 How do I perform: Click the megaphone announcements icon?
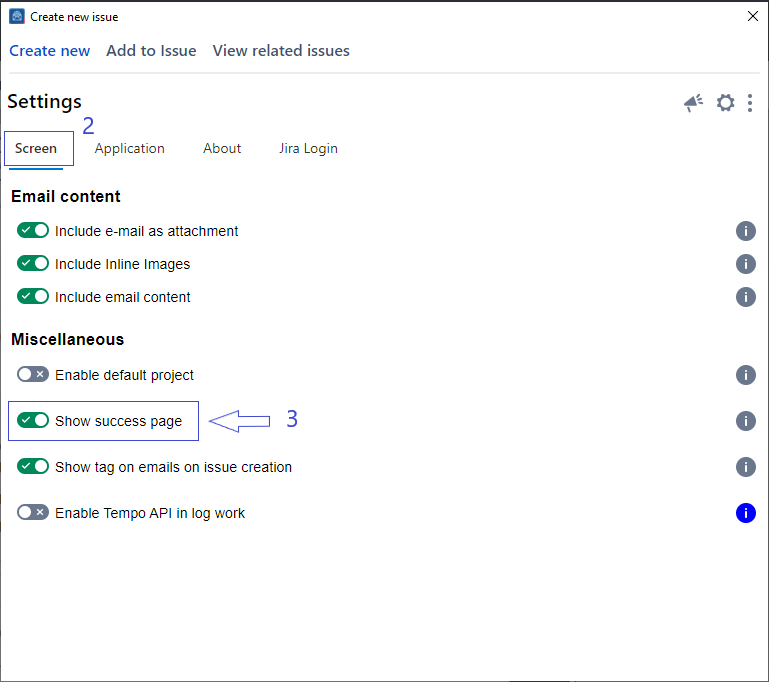tap(693, 103)
